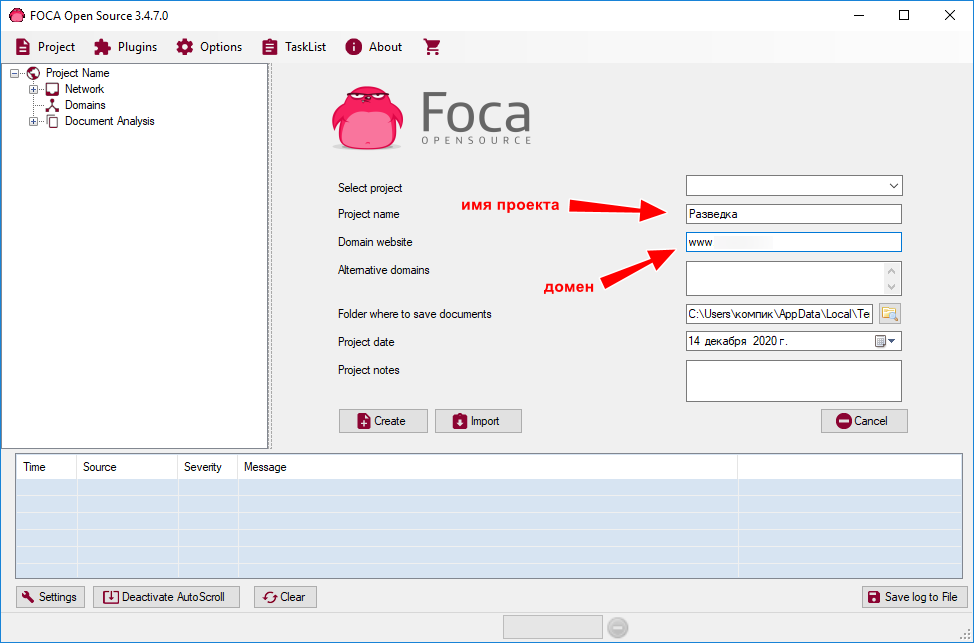Expand the Network tree node

pyautogui.click(x=34, y=89)
